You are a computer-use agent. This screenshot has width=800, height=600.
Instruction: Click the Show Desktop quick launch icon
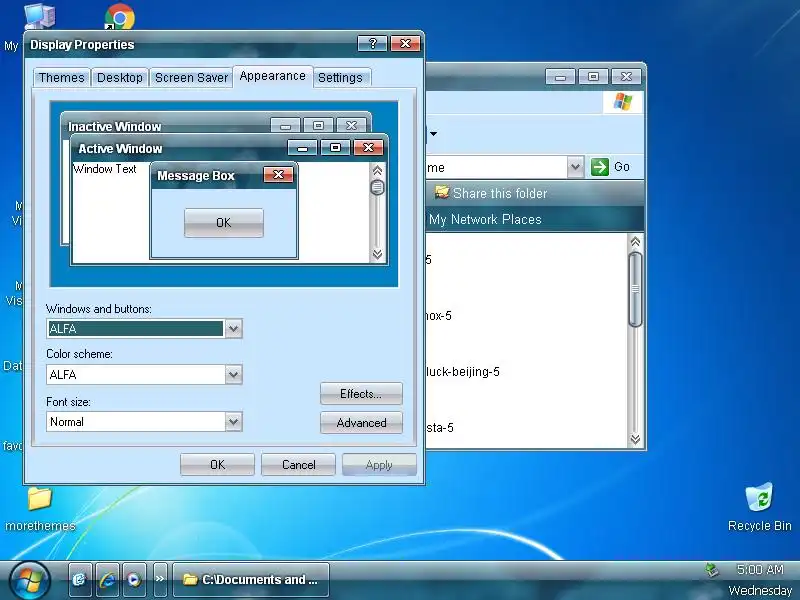click(x=80, y=579)
